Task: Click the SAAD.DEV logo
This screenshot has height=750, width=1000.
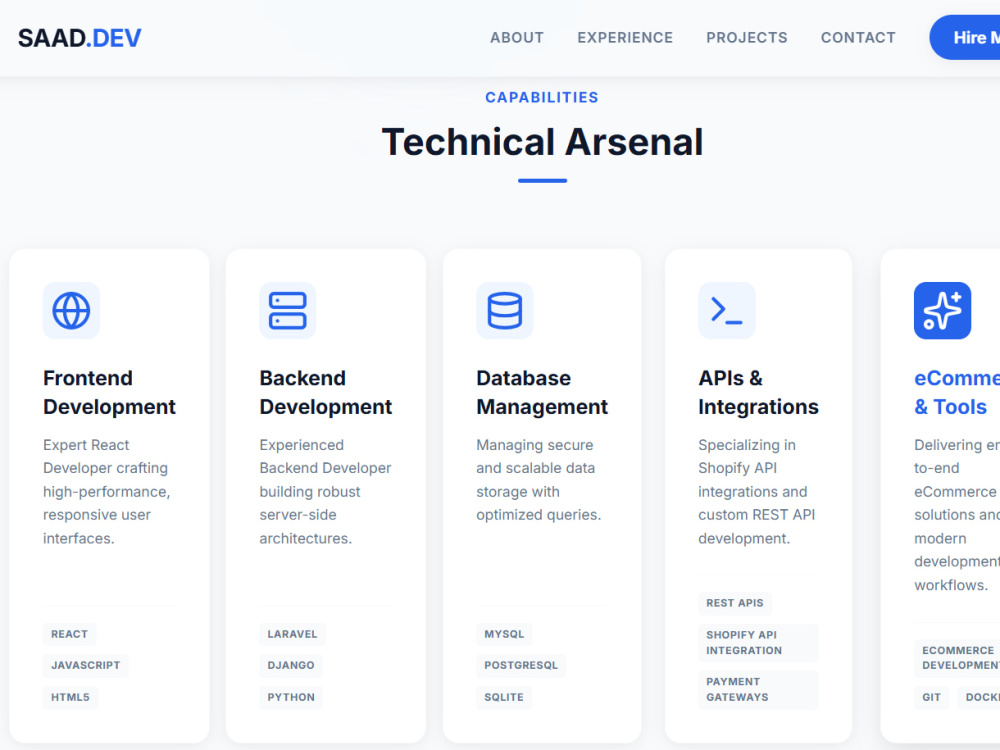Action: 80,38
